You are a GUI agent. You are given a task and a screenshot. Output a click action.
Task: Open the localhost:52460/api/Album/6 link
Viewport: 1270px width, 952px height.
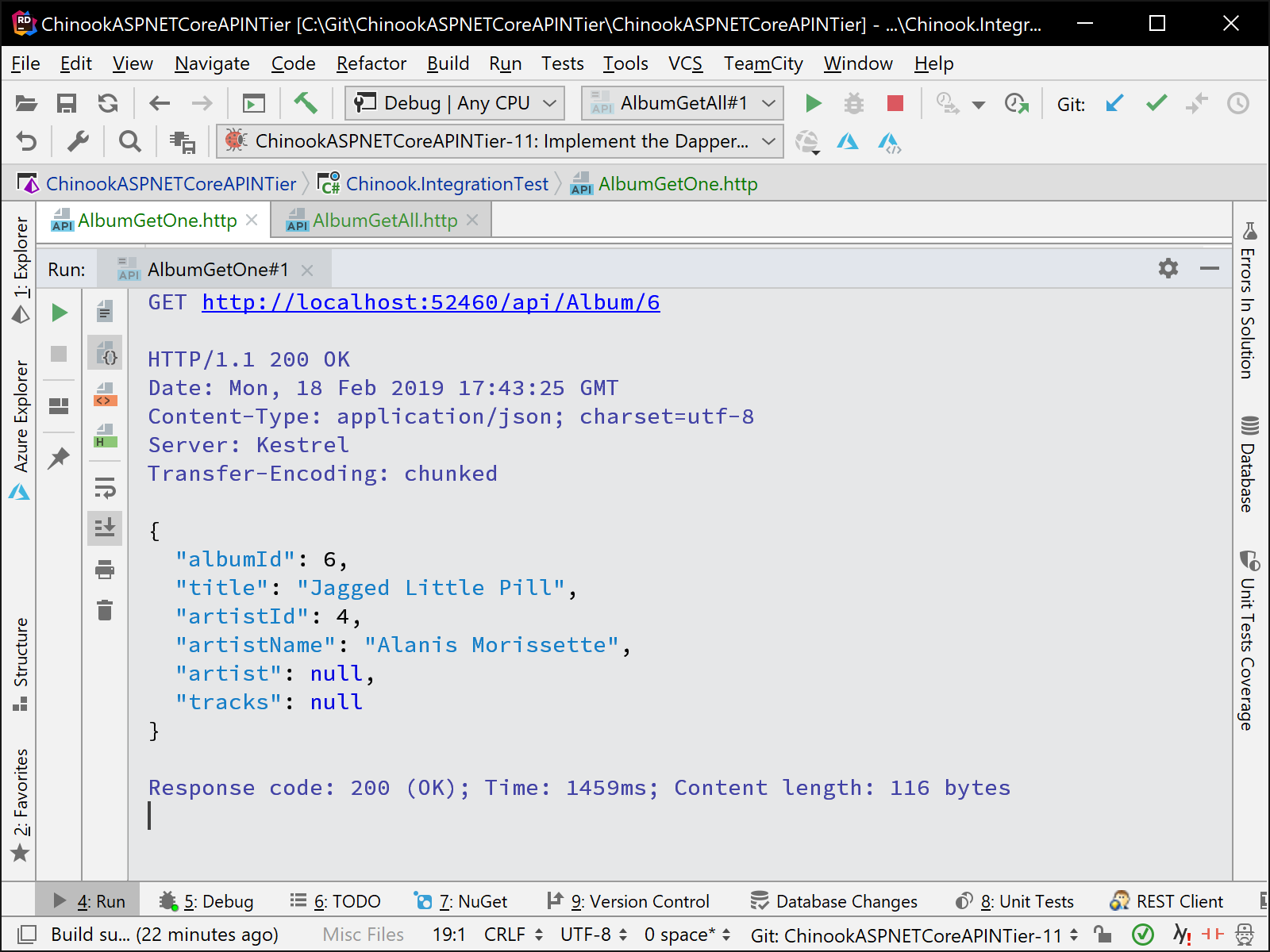pyautogui.click(x=431, y=302)
